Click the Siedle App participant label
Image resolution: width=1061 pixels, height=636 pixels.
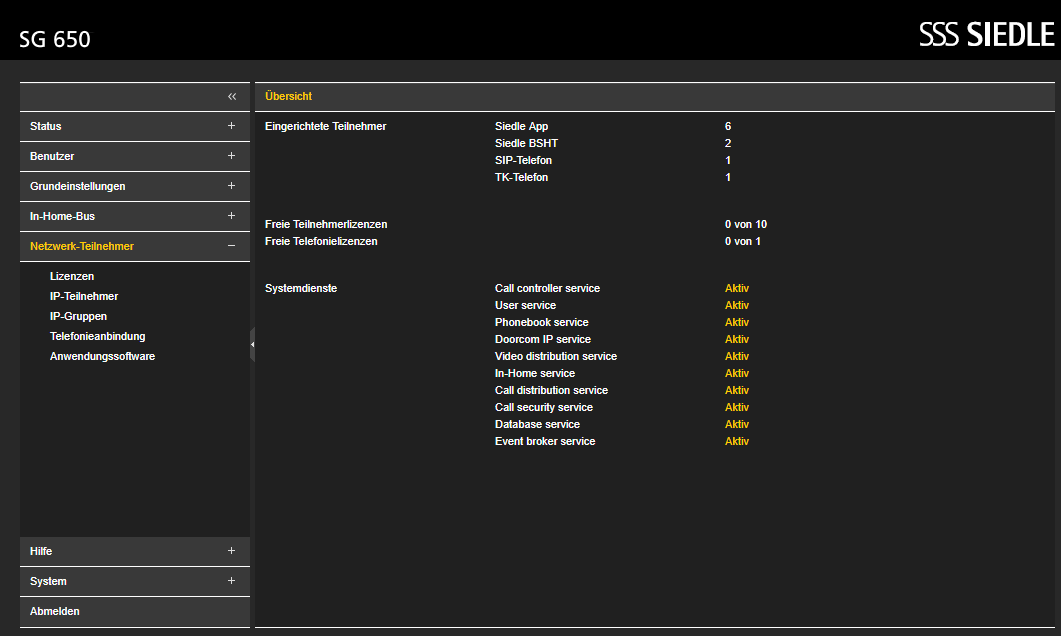[521, 127]
